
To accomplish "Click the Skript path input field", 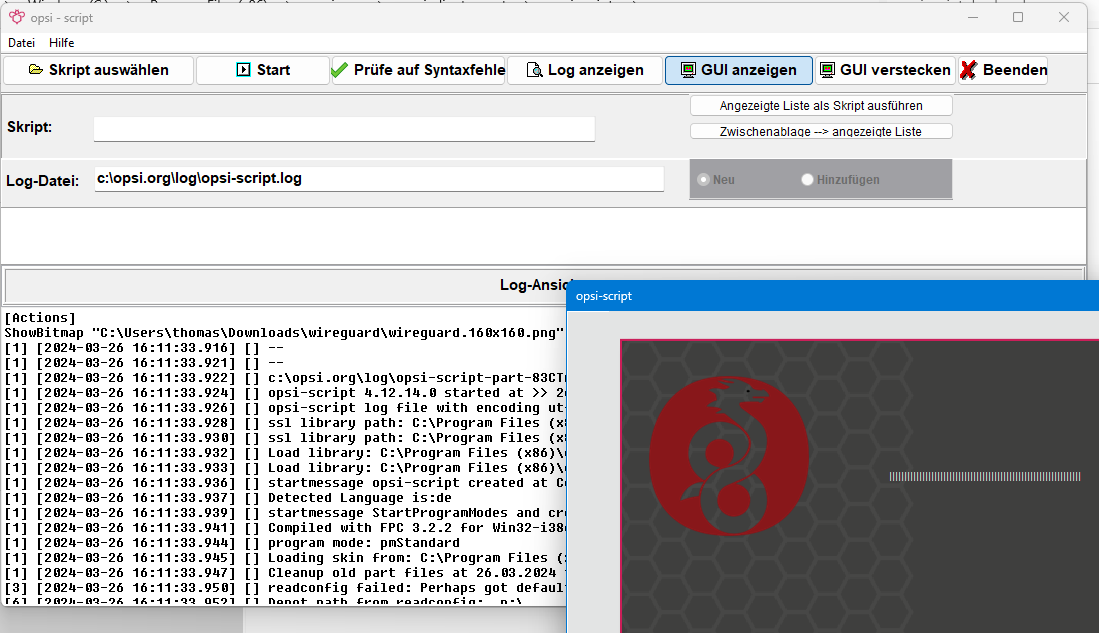I will 344,129.
